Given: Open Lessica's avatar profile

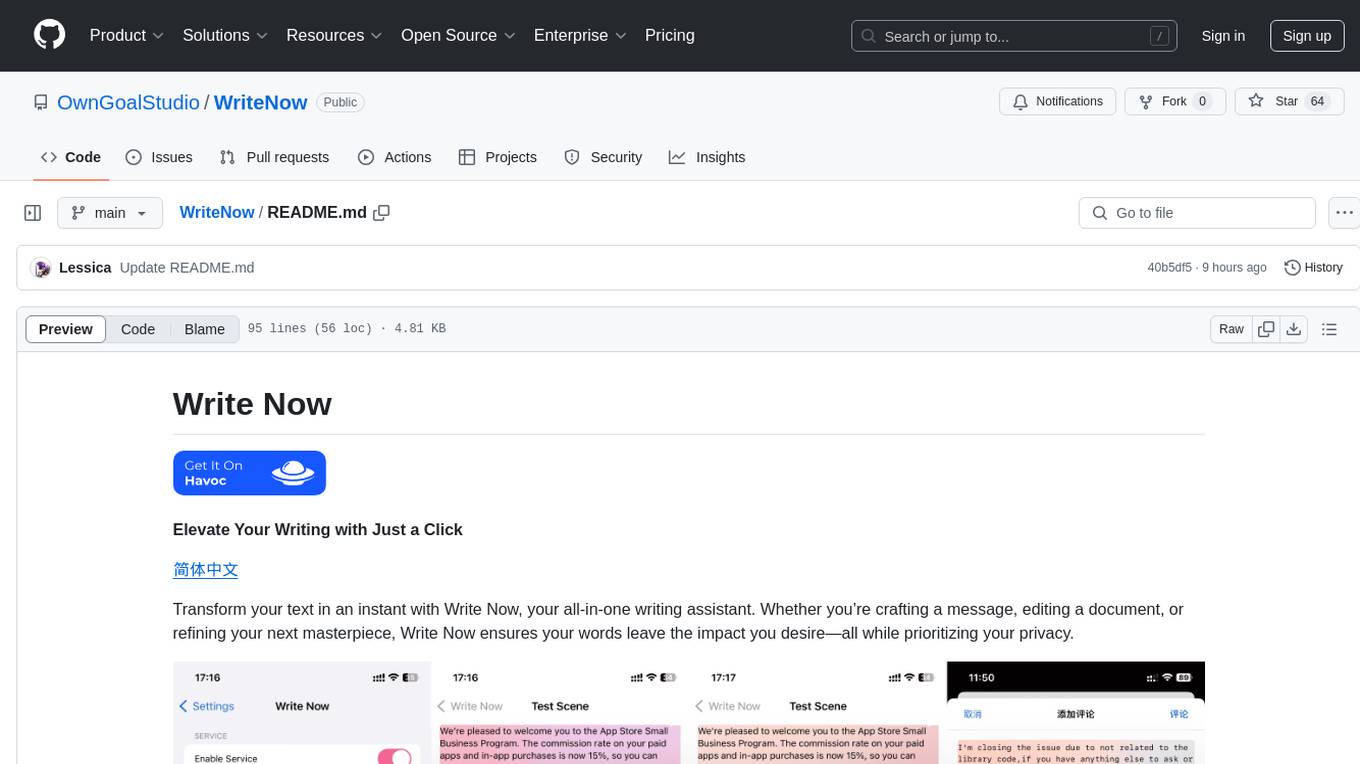Looking at the screenshot, I should 41,268.
